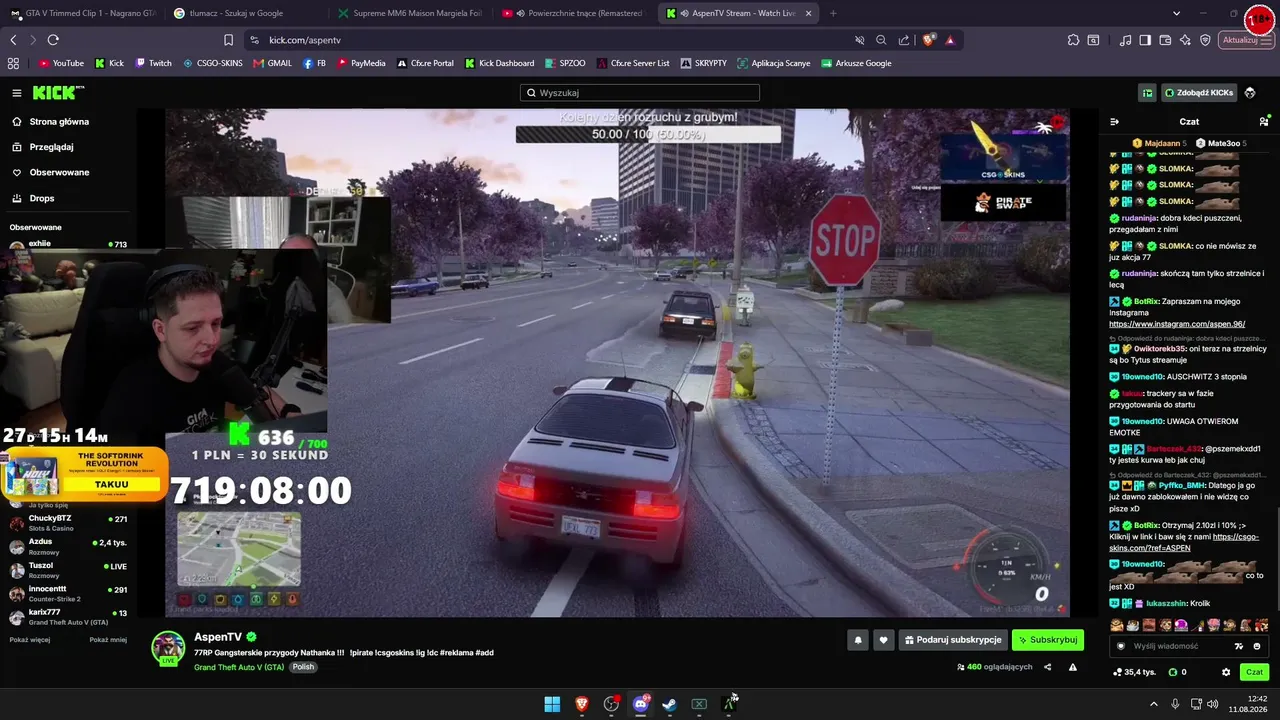Click the green Subskrybuj button
Screen dimensions: 1280x720
1048,640
